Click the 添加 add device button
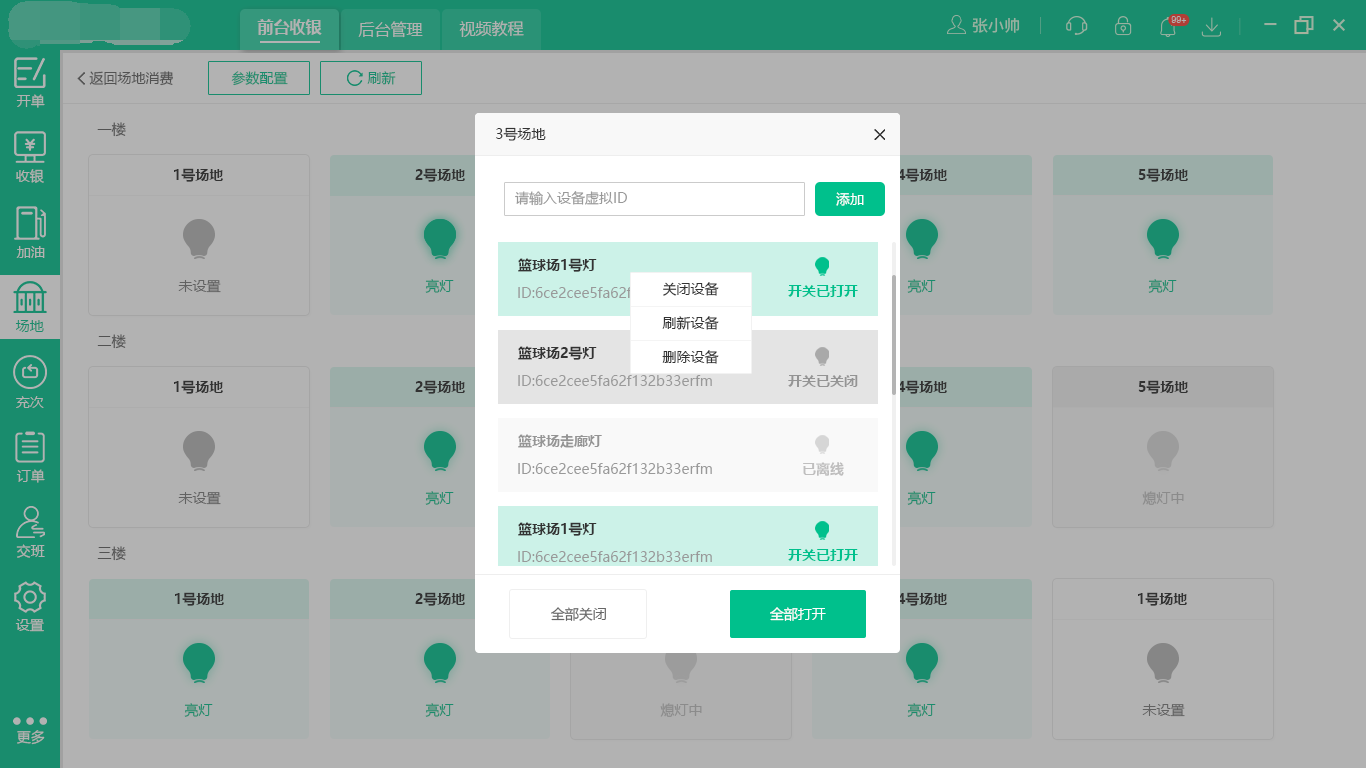This screenshot has width=1366, height=768. (x=849, y=199)
